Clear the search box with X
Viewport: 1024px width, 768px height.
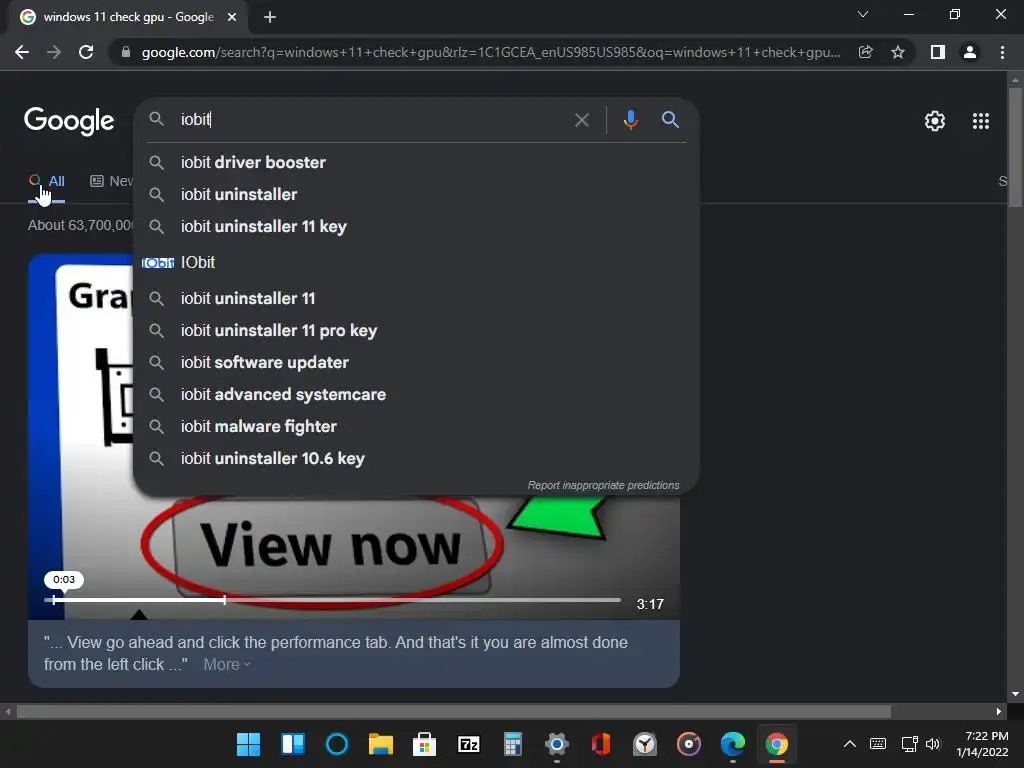[x=581, y=120]
